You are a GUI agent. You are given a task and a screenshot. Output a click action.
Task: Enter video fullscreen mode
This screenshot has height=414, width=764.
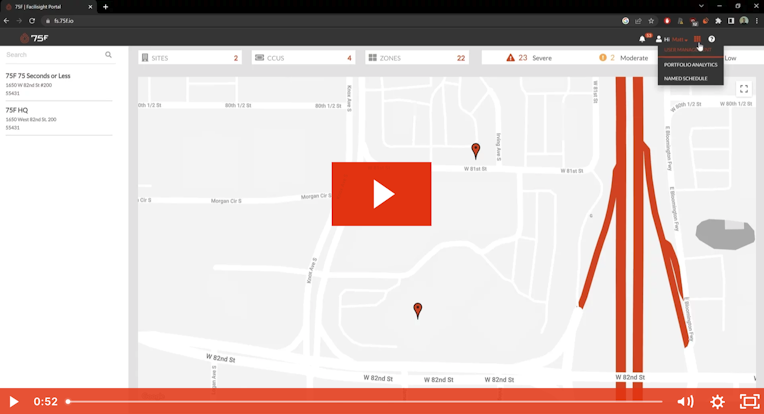tap(749, 401)
